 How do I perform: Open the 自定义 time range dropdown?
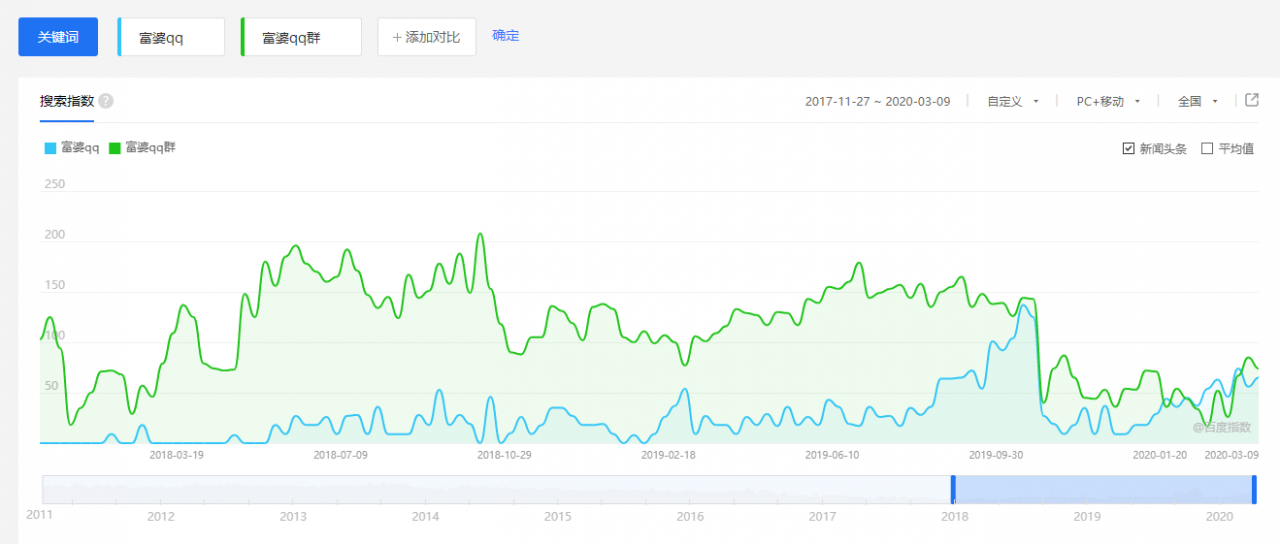[x=1013, y=101]
